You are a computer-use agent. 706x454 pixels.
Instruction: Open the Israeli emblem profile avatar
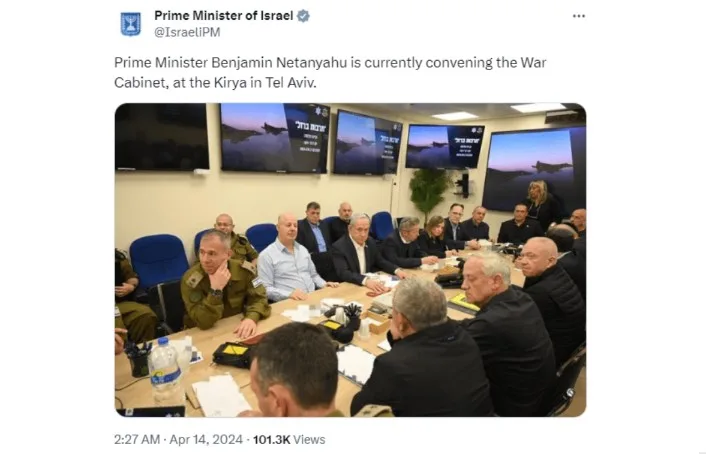point(131,24)
